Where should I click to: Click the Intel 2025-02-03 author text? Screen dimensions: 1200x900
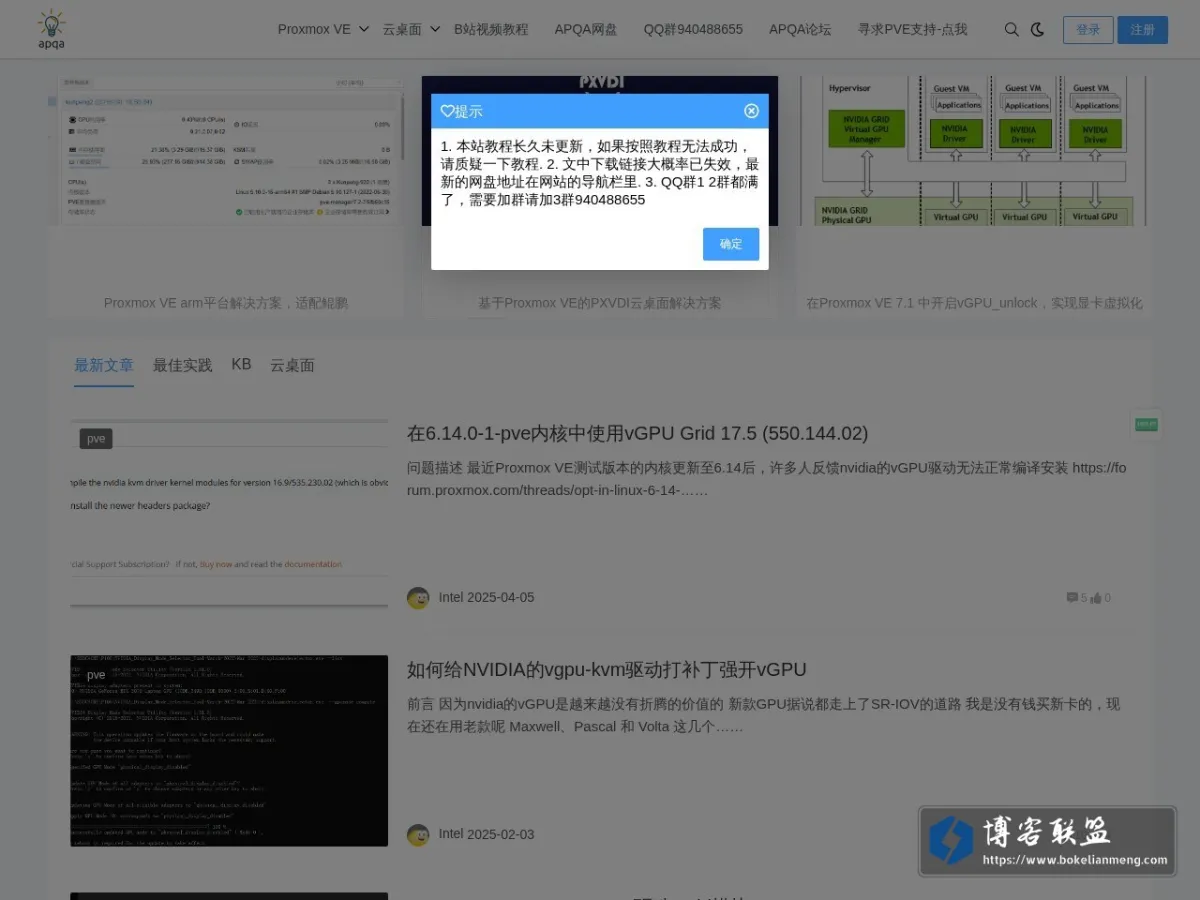pos(486,835)
